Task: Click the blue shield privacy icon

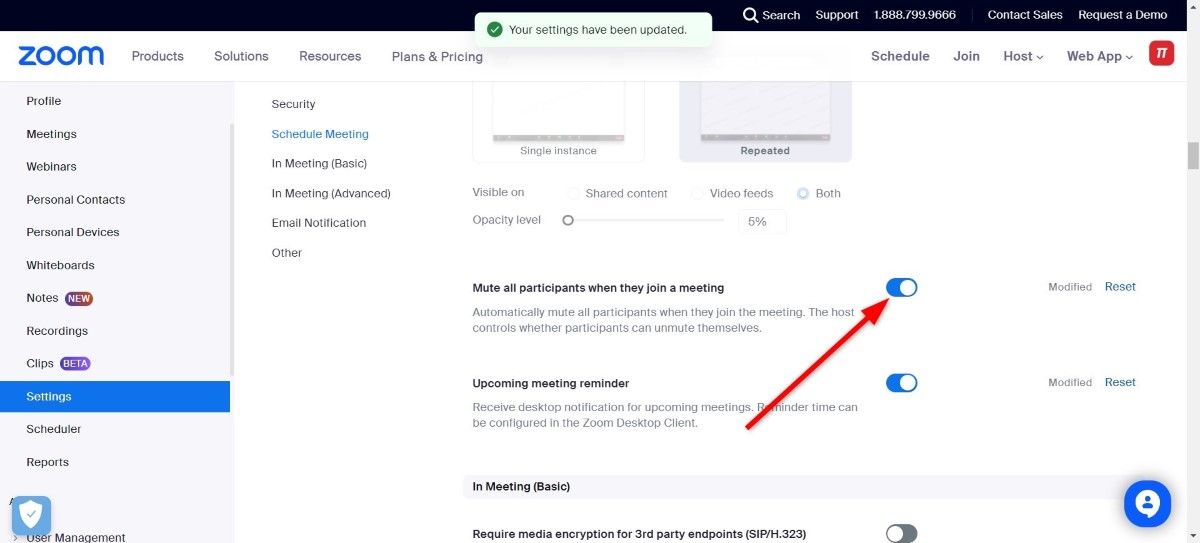Action: (31, 516)
